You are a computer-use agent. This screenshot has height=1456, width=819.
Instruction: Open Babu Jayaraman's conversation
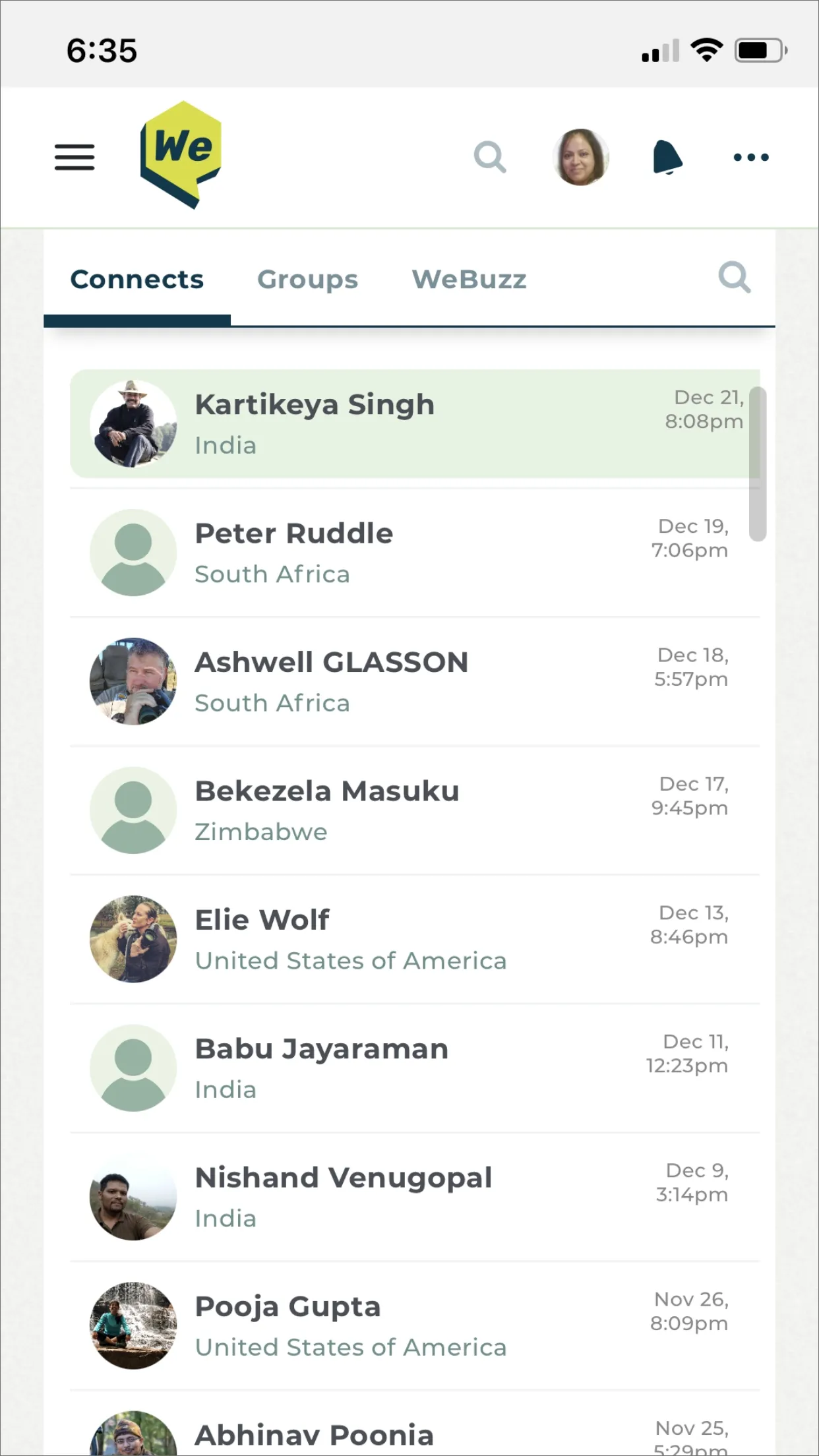click(x=415, y=1068)
